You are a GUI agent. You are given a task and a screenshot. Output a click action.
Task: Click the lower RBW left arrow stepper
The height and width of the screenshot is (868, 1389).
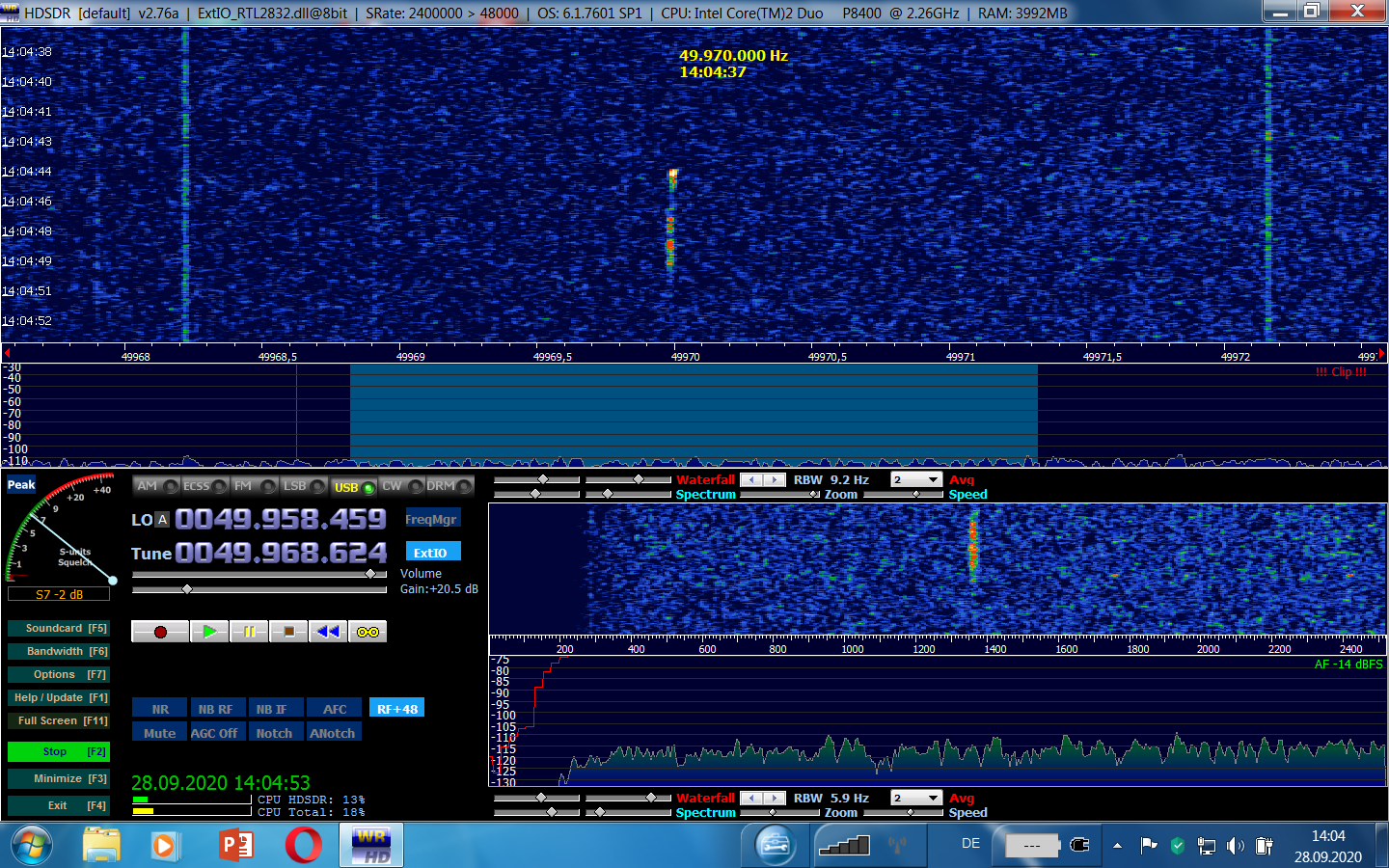pyautogui.click(x=751, y=798)
